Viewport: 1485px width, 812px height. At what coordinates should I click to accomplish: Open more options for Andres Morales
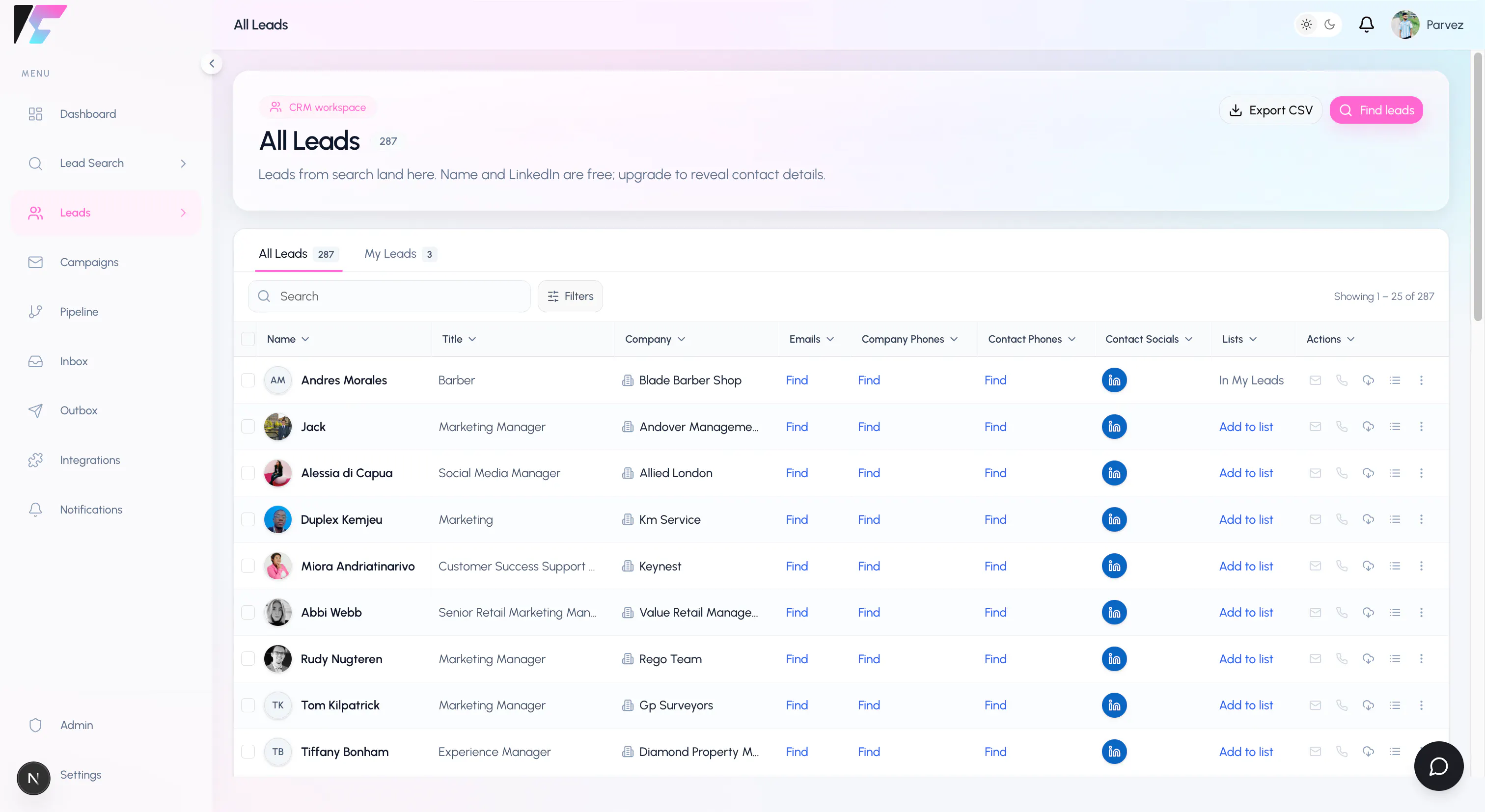click(x=1421, y=380)
